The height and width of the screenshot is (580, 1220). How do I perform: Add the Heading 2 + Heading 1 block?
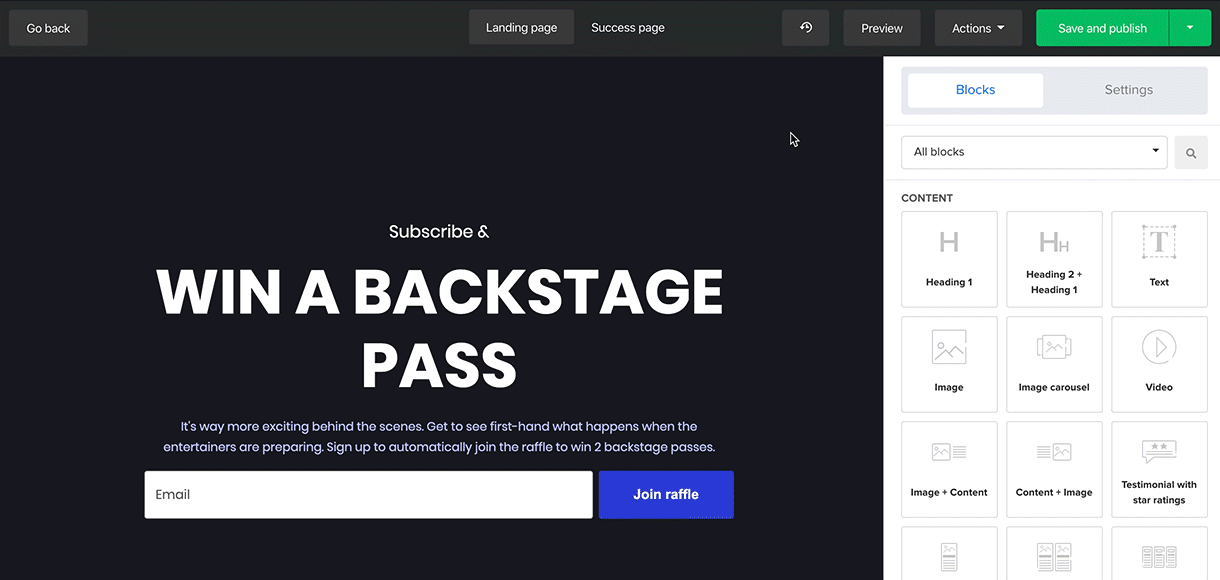click(1054, 258)
